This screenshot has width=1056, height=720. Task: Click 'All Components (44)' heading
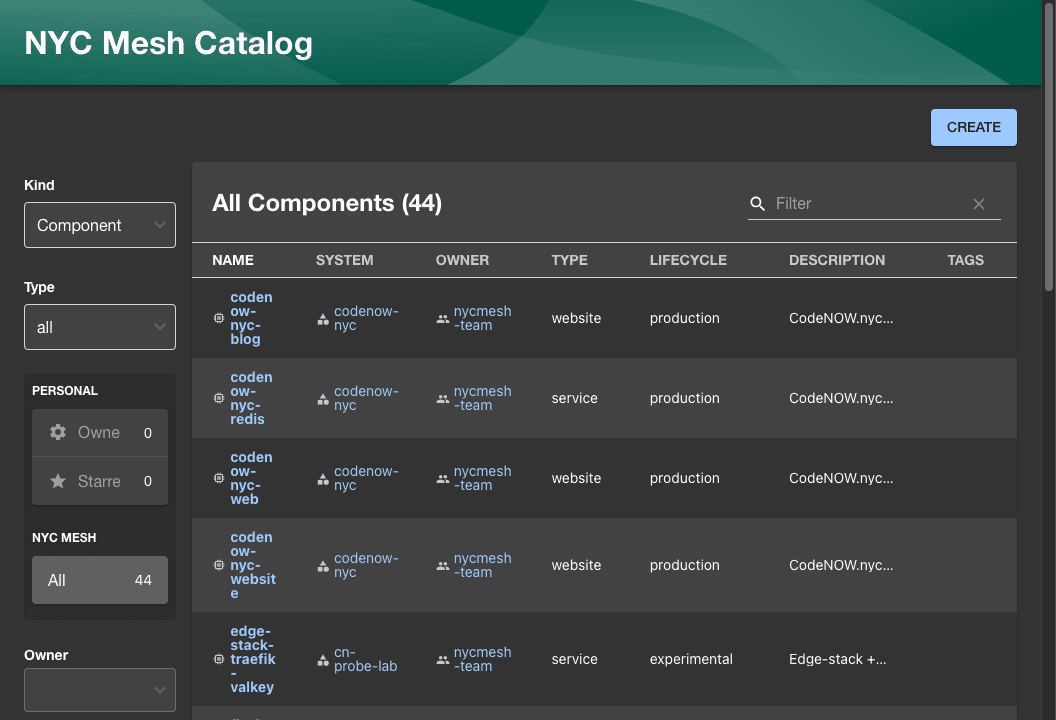pos(327,203)
